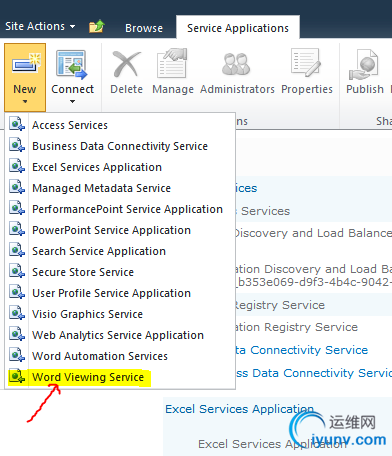392x456 pixels.
Task: Click the Delete ribbon icon
Action: 126,64
